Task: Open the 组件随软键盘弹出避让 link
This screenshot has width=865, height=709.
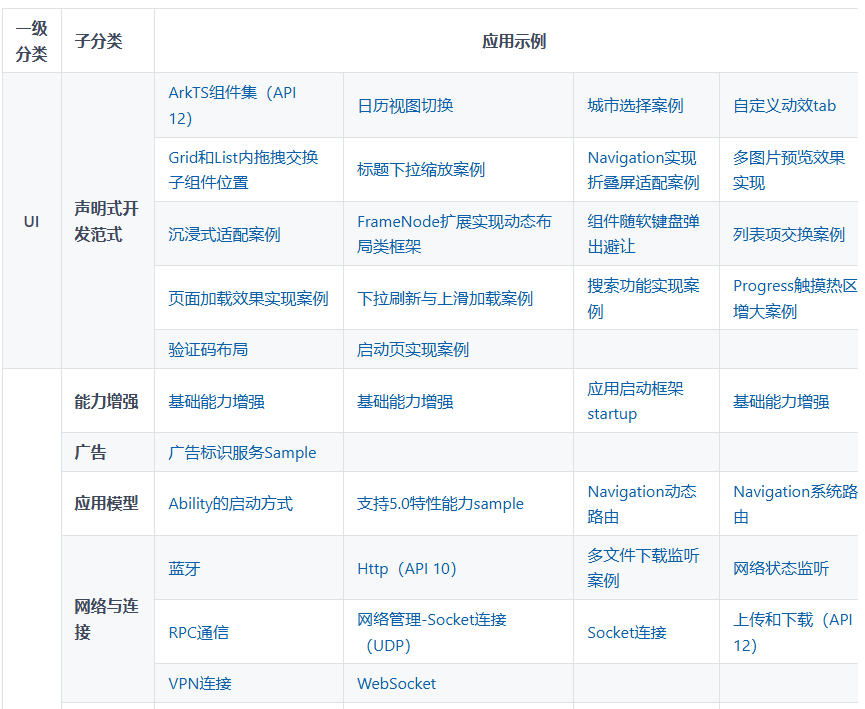Action: click(643, 234)
